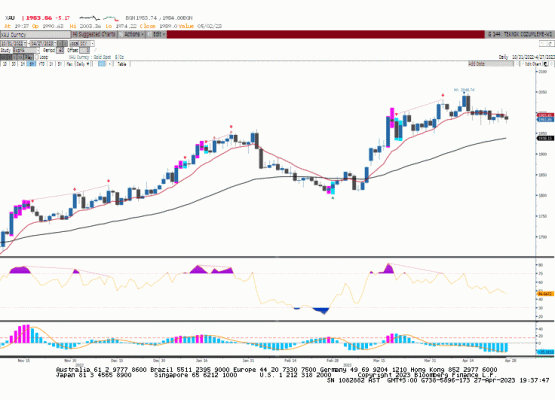Image resolution: width=555 pixels, height=400 pixels.
Task: Select the 1D range tab
Action: point(5,64)
